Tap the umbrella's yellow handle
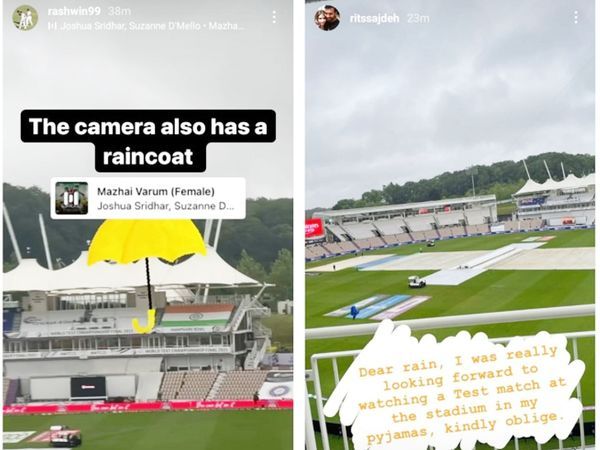The width and height of the screenshot is (600, 450). (146, 321)
